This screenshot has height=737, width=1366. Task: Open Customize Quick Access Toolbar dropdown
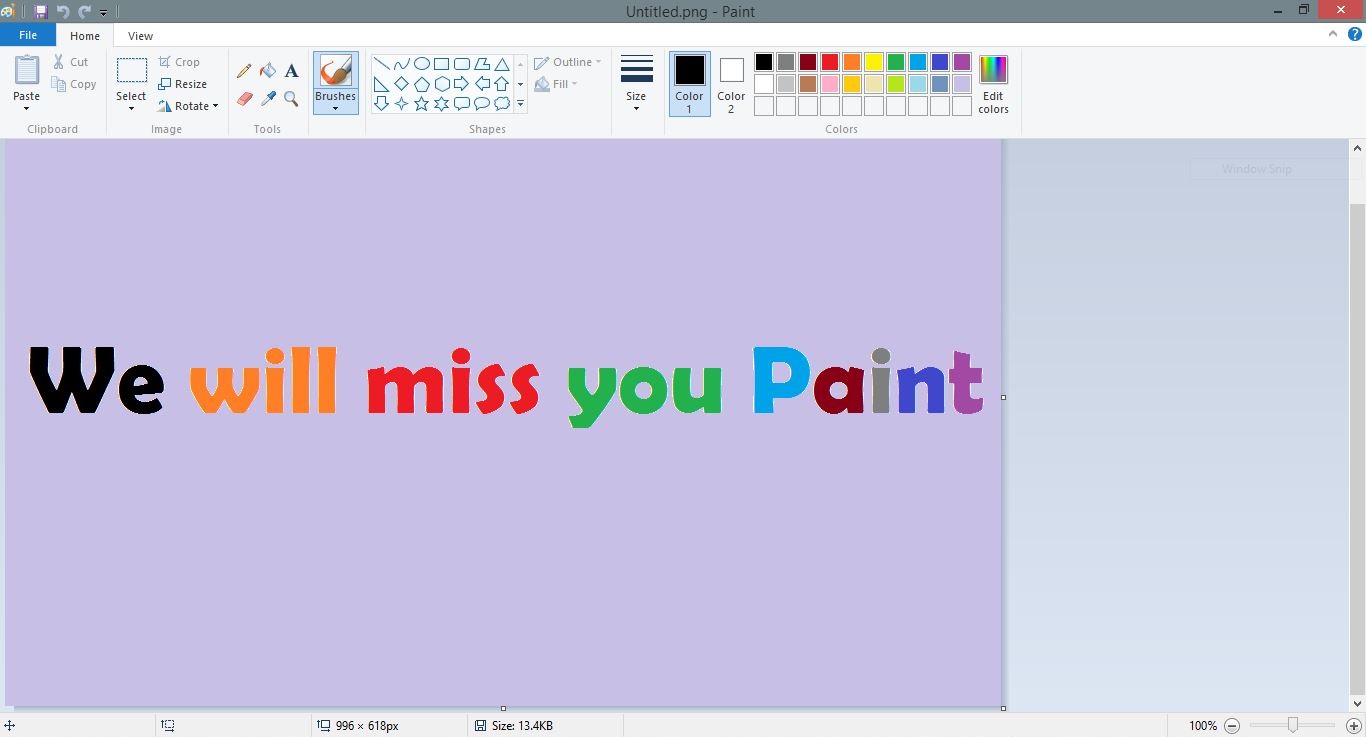(103, 13)
